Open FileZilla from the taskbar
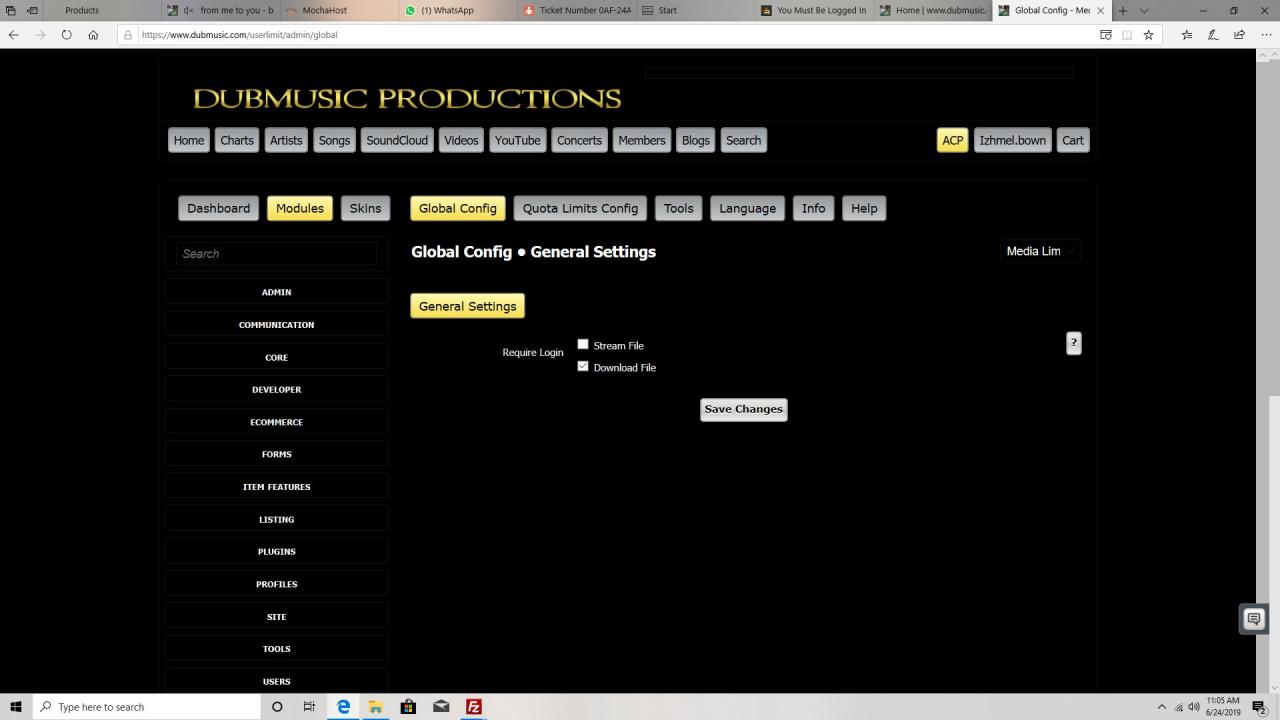The width and height of the screenshot is (1280, 720). tap(474, 707)
